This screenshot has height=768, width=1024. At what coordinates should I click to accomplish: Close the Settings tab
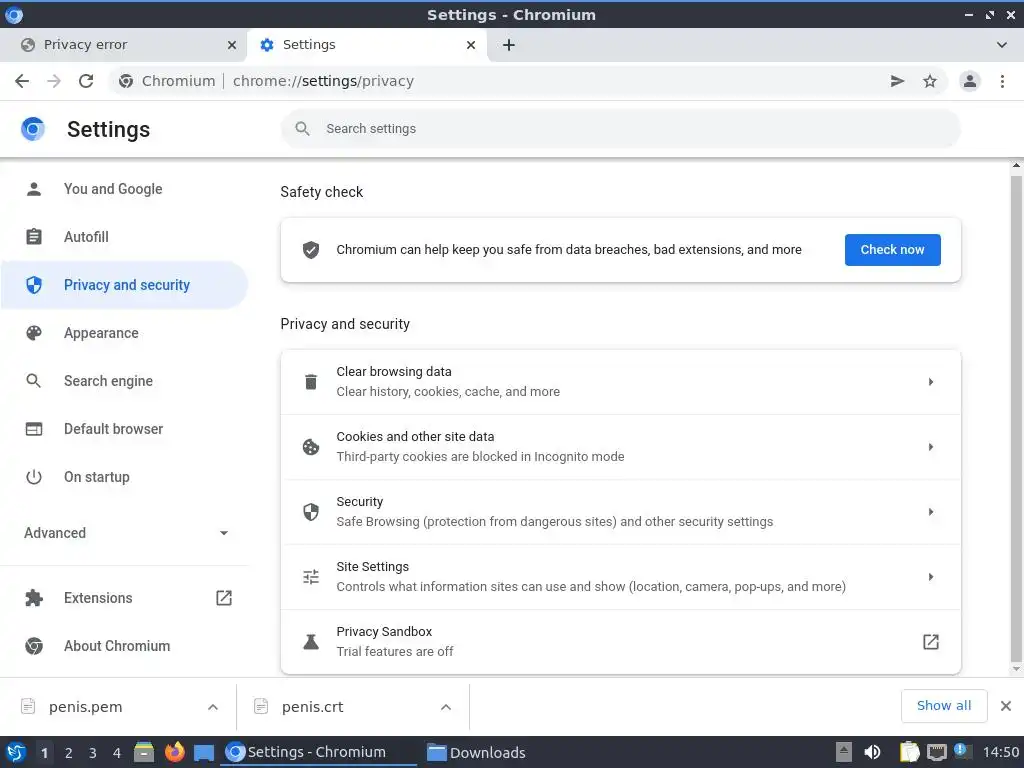471,45
